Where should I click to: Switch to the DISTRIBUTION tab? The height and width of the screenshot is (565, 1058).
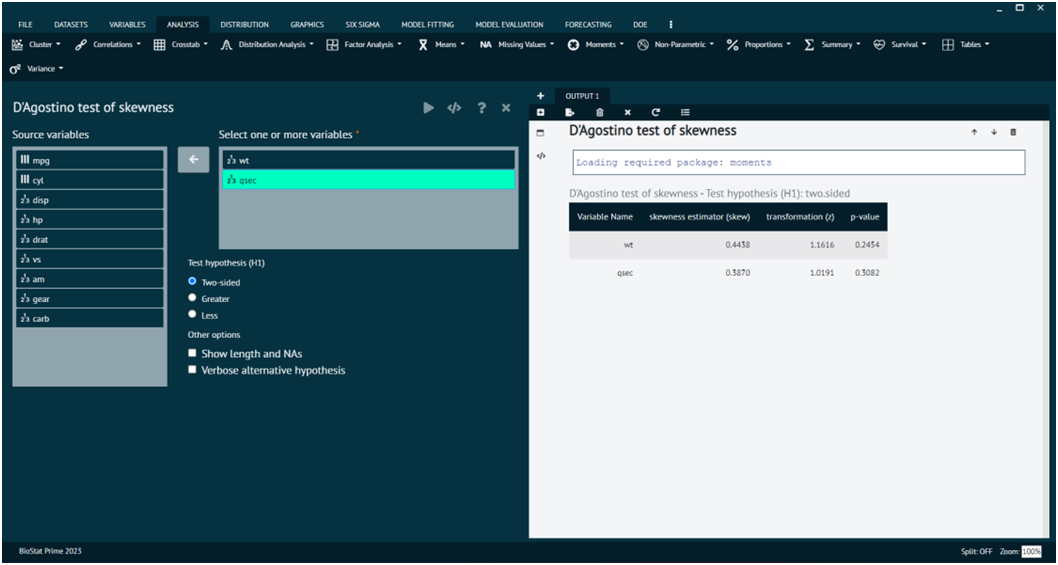pos(244,25)
